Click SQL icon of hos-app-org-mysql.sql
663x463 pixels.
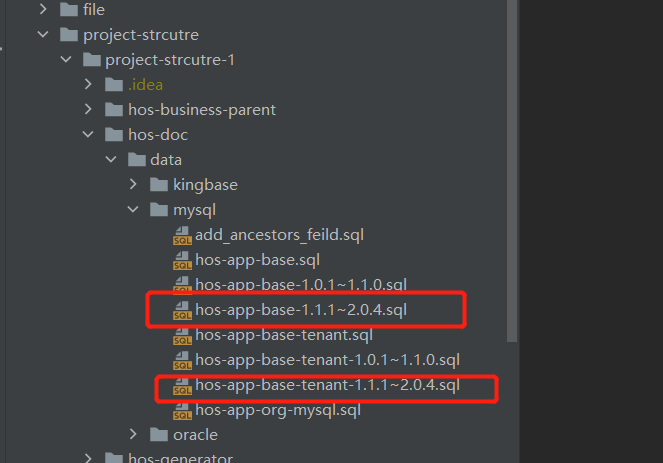(x=182, y=411)
